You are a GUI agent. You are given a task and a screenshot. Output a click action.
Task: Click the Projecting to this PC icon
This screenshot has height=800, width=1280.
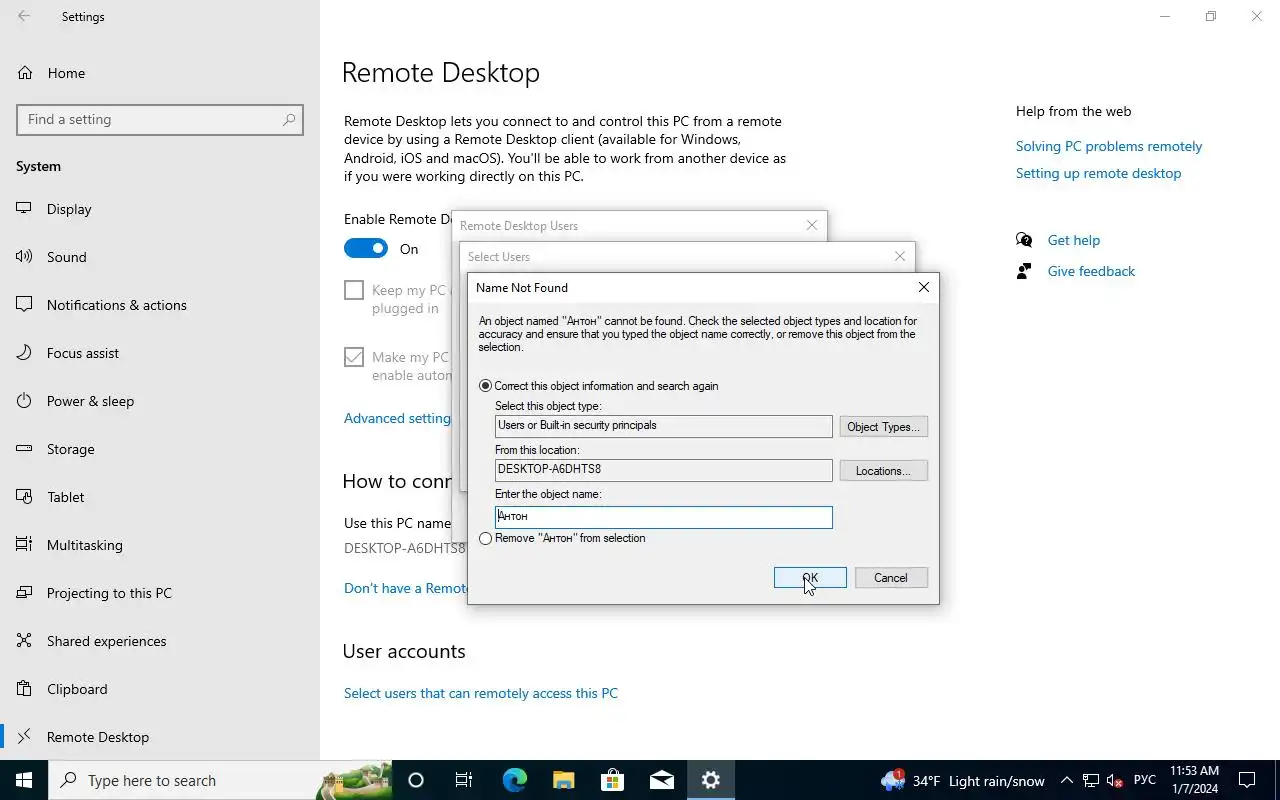coord(24,593)
